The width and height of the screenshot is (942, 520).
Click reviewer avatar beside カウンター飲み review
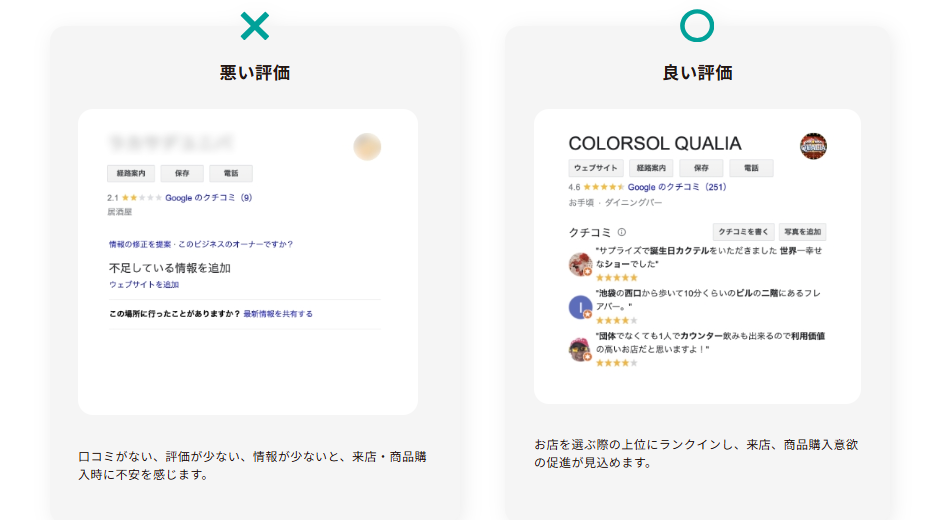point(580,349)
